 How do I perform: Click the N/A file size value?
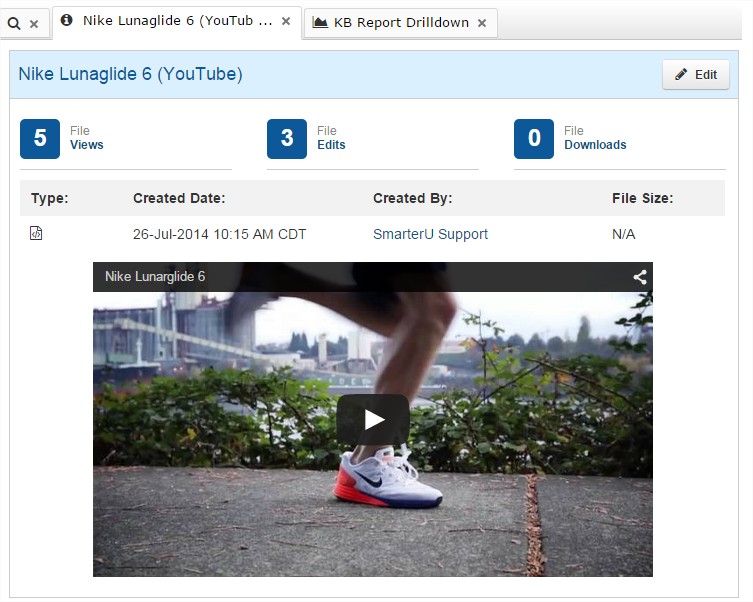[x=623, y=234]
